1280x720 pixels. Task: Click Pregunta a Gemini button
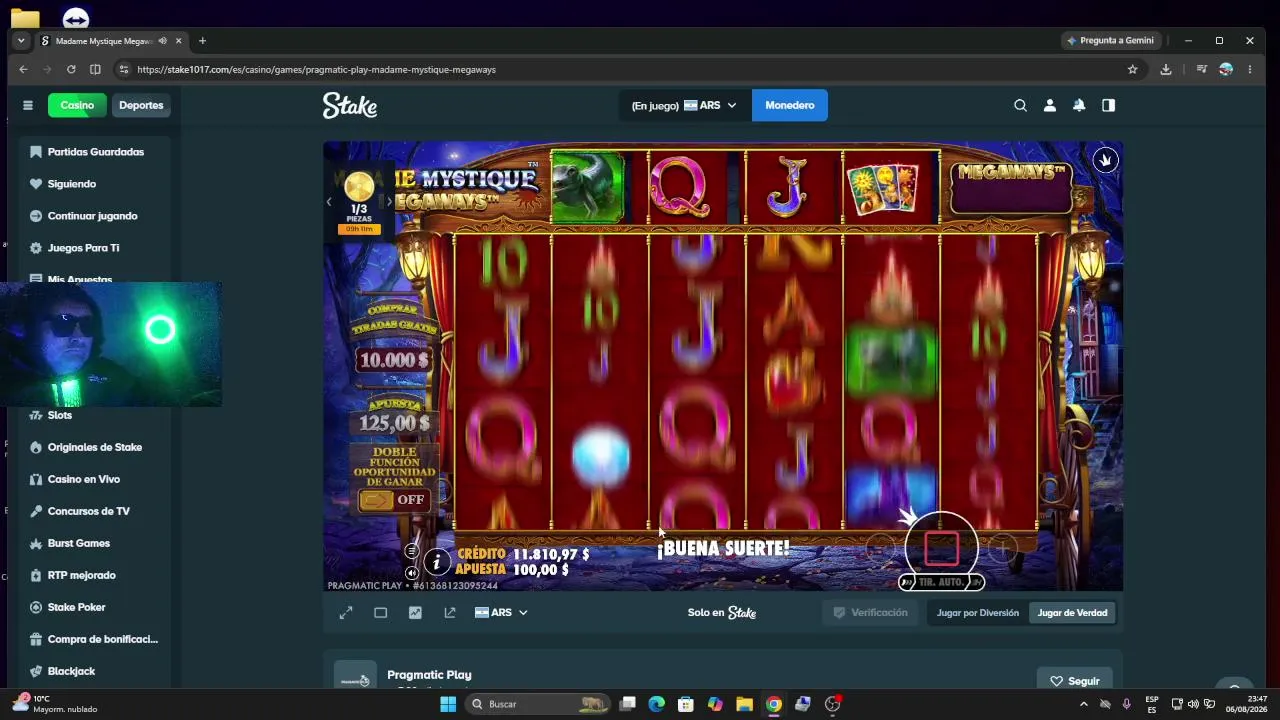coord(1111,41)
